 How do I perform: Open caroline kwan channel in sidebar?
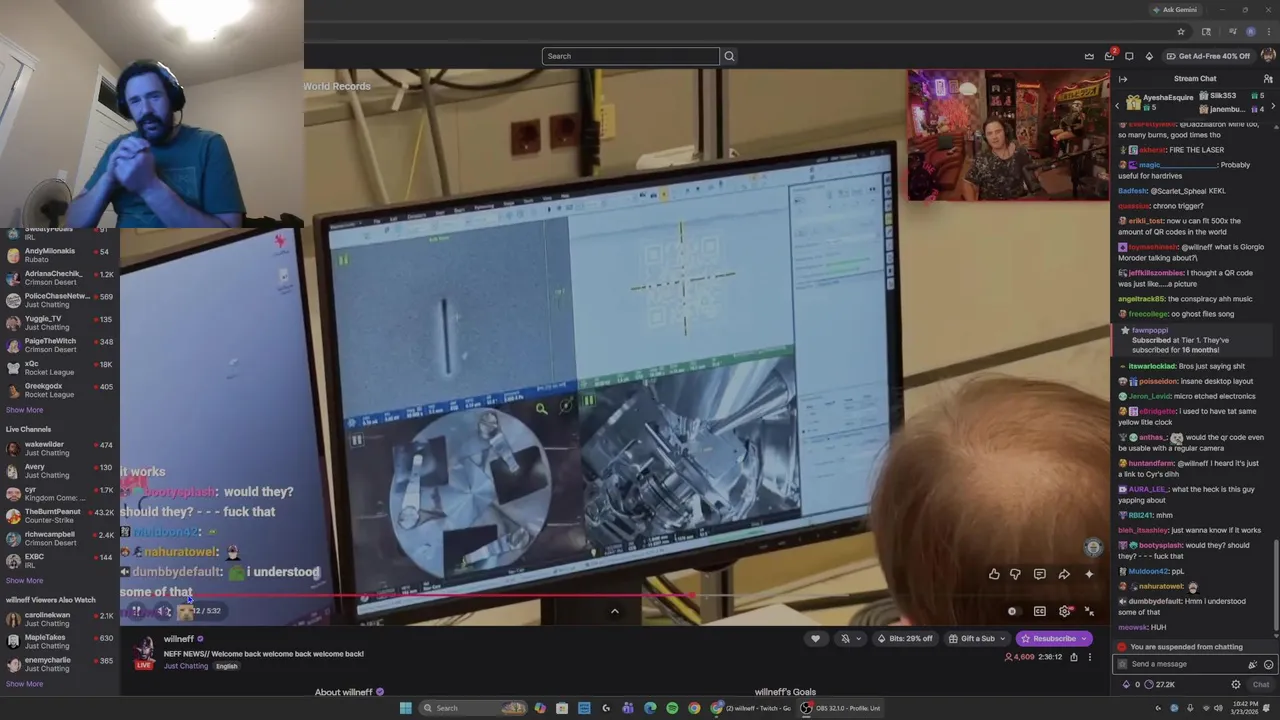click(58, 619)
